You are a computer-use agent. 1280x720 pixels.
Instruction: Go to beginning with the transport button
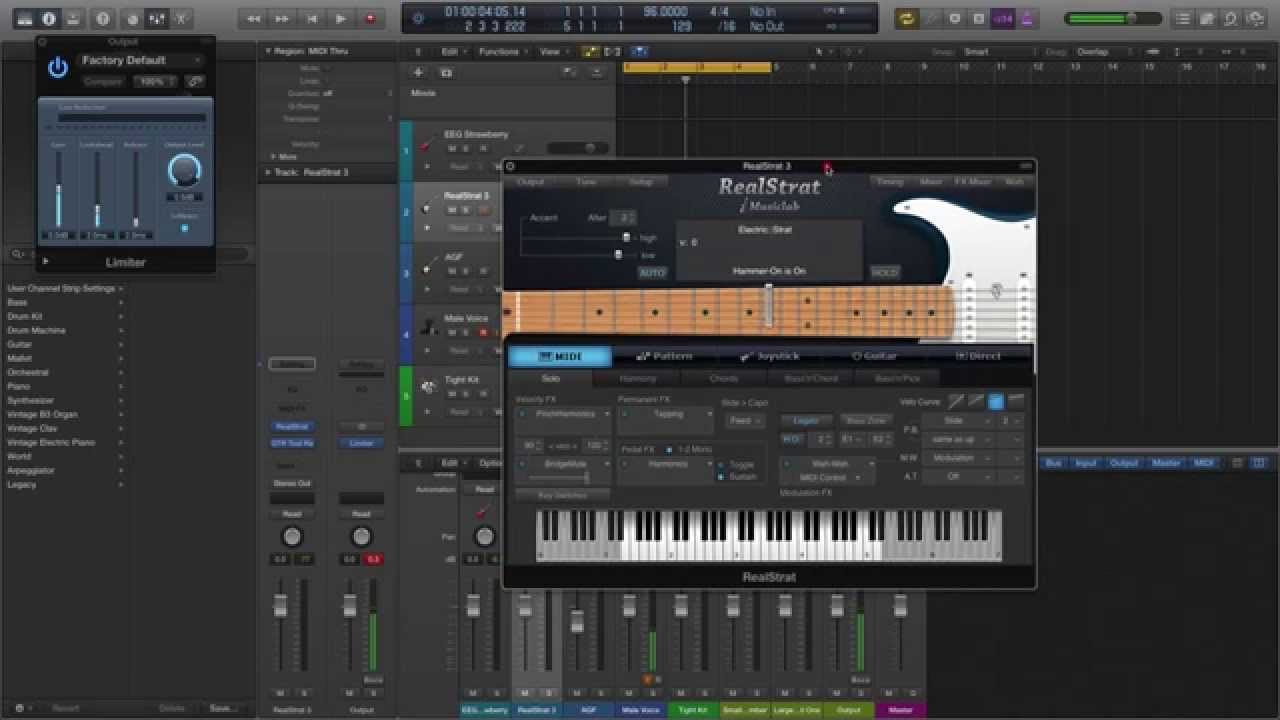312,18
